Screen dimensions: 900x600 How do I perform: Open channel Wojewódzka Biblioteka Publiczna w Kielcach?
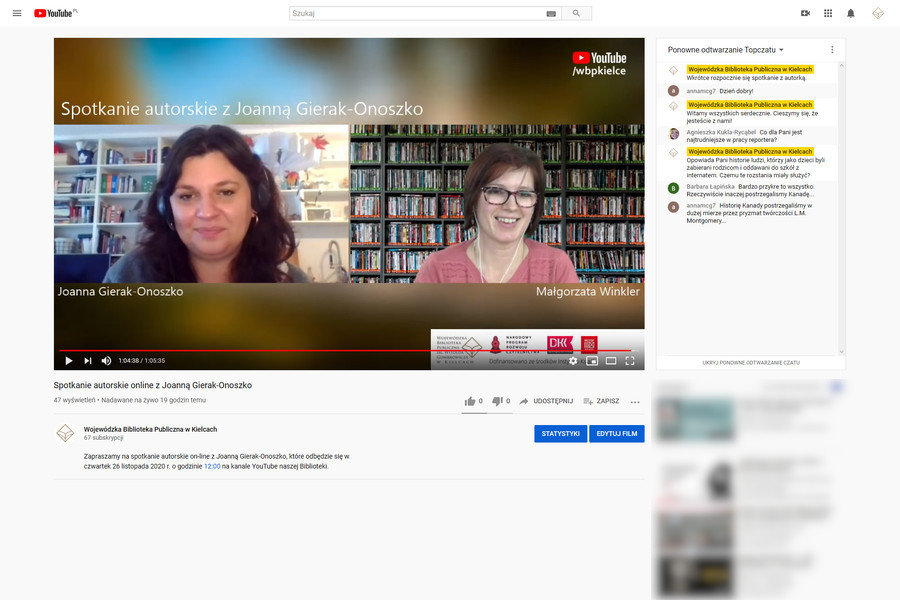pyautogui.click(x=150, y=429)
